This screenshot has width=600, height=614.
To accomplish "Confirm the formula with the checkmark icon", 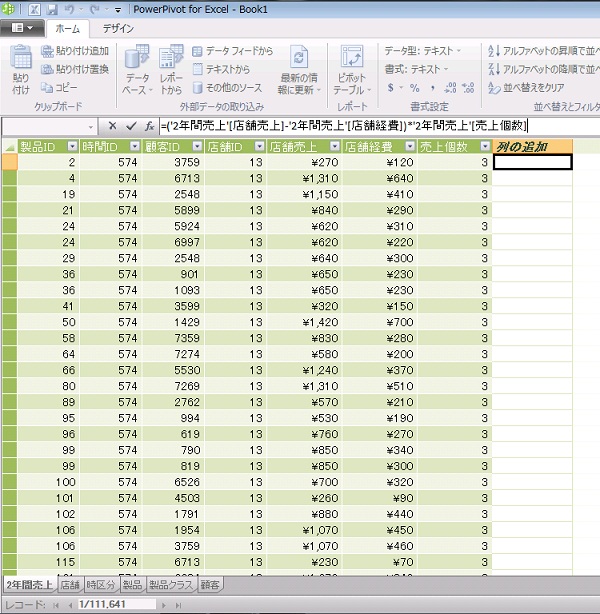I will pyautogui.click(x=131, y=126).
